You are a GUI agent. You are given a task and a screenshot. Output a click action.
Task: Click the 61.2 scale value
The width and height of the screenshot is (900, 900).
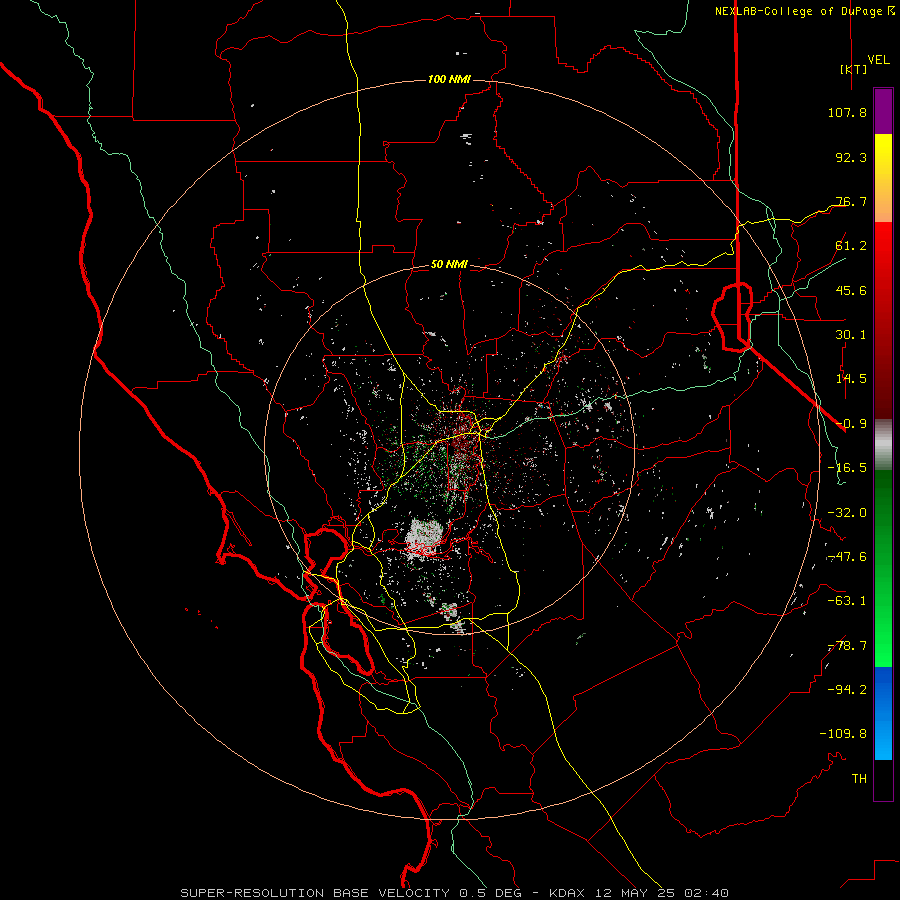click(x=851, y=246)
